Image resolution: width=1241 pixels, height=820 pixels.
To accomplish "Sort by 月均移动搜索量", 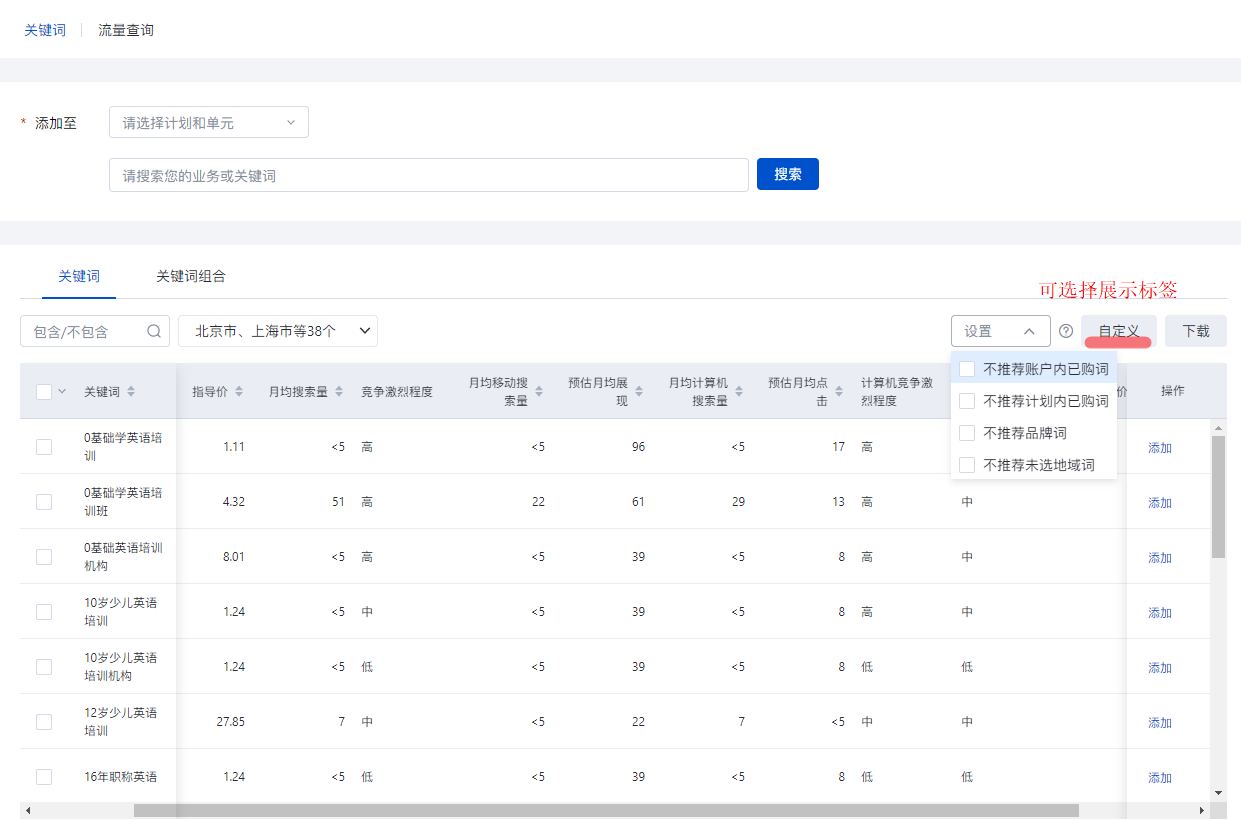I will tap(541, 391).
